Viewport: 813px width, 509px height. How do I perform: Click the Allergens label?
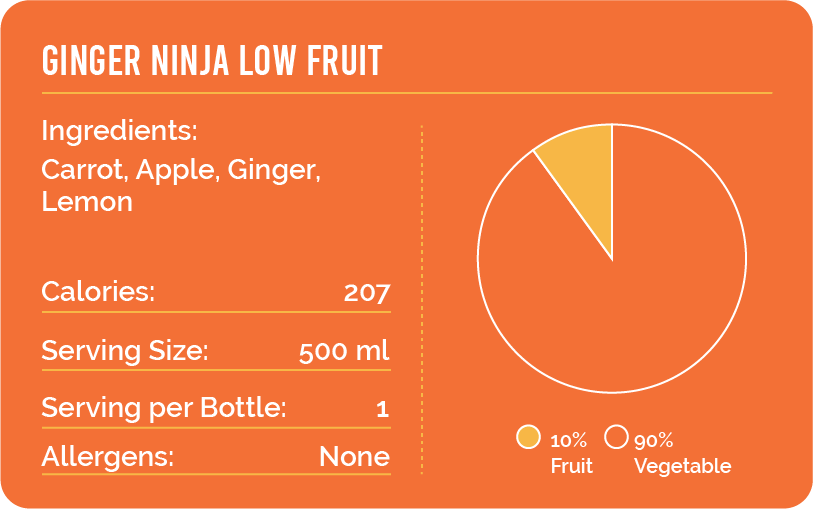coord(107,457)
